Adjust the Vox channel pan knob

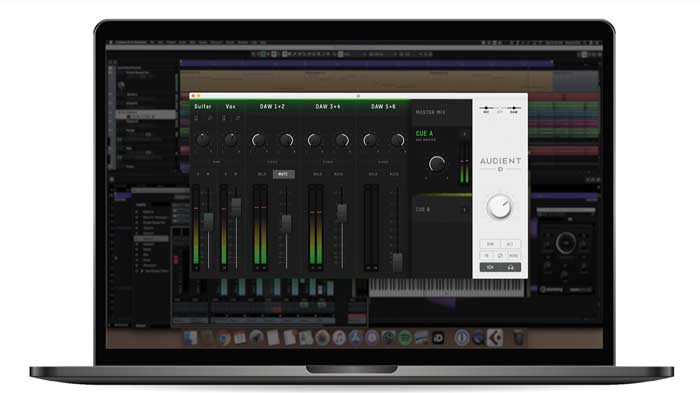tap(231, 140)
